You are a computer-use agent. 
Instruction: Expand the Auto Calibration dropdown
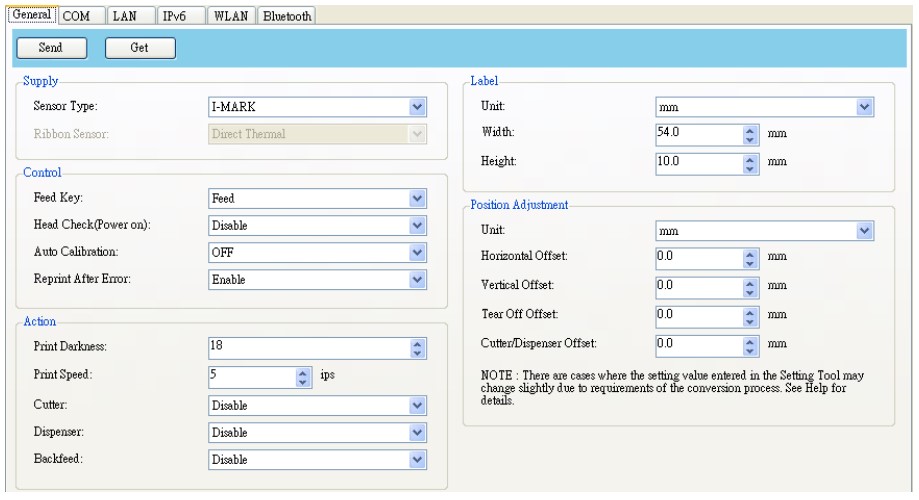418,252
